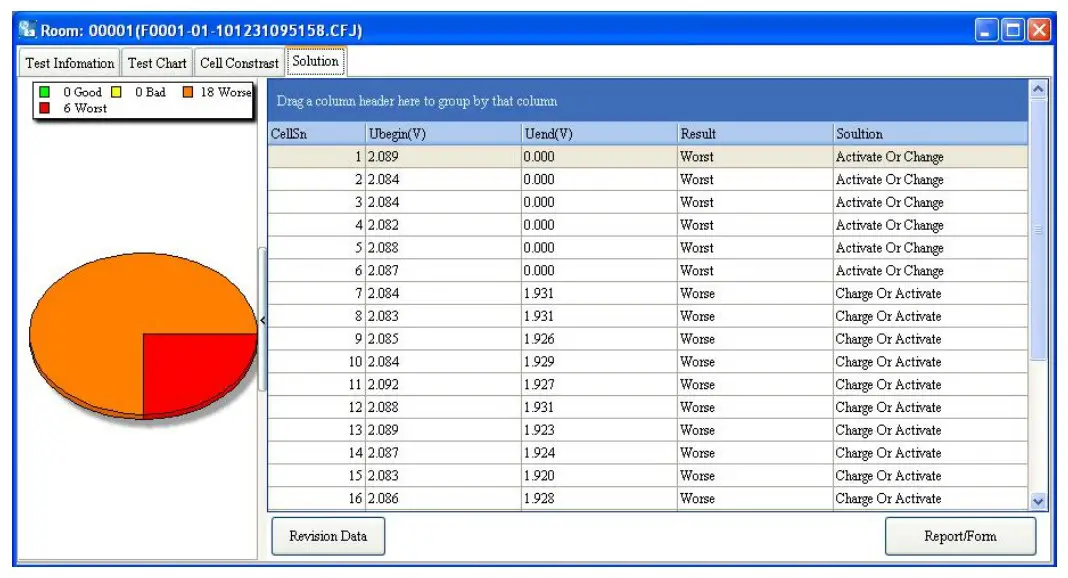Select Uend value 1.924 in row 14
Screen dimensions: 1068x578
click(x=599, y=453)
